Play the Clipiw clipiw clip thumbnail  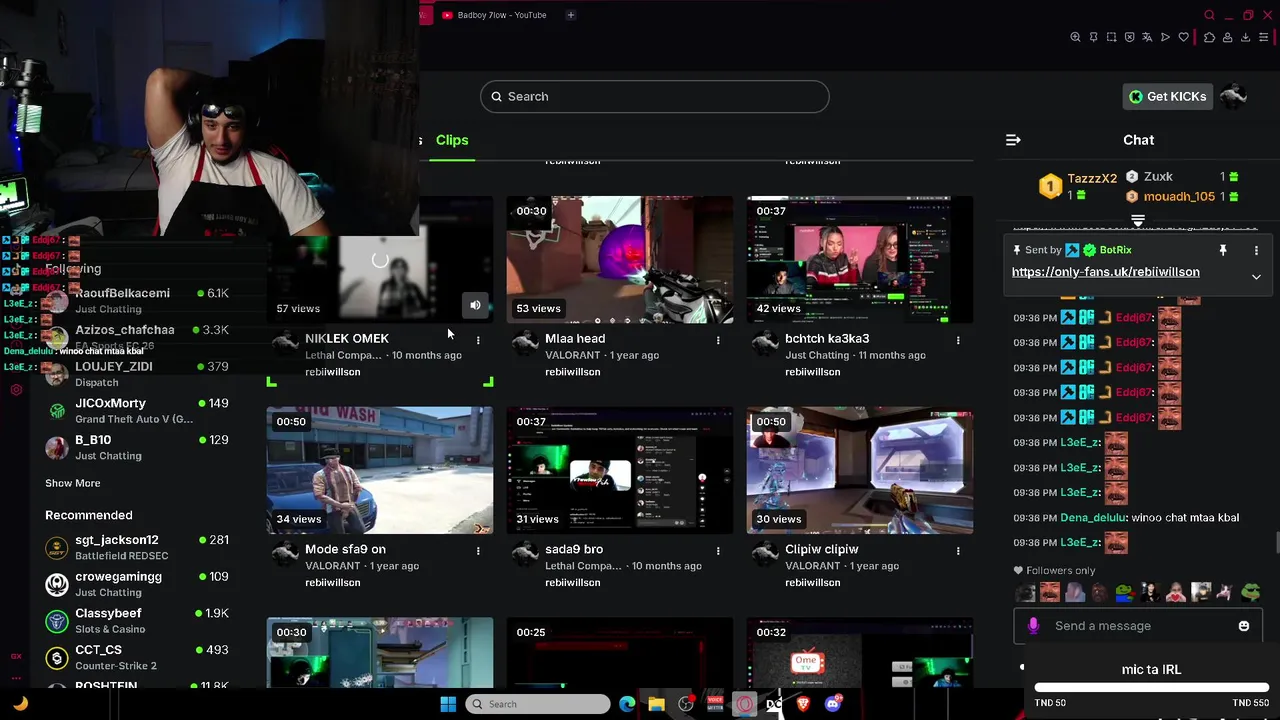click(x=859, y=470)
